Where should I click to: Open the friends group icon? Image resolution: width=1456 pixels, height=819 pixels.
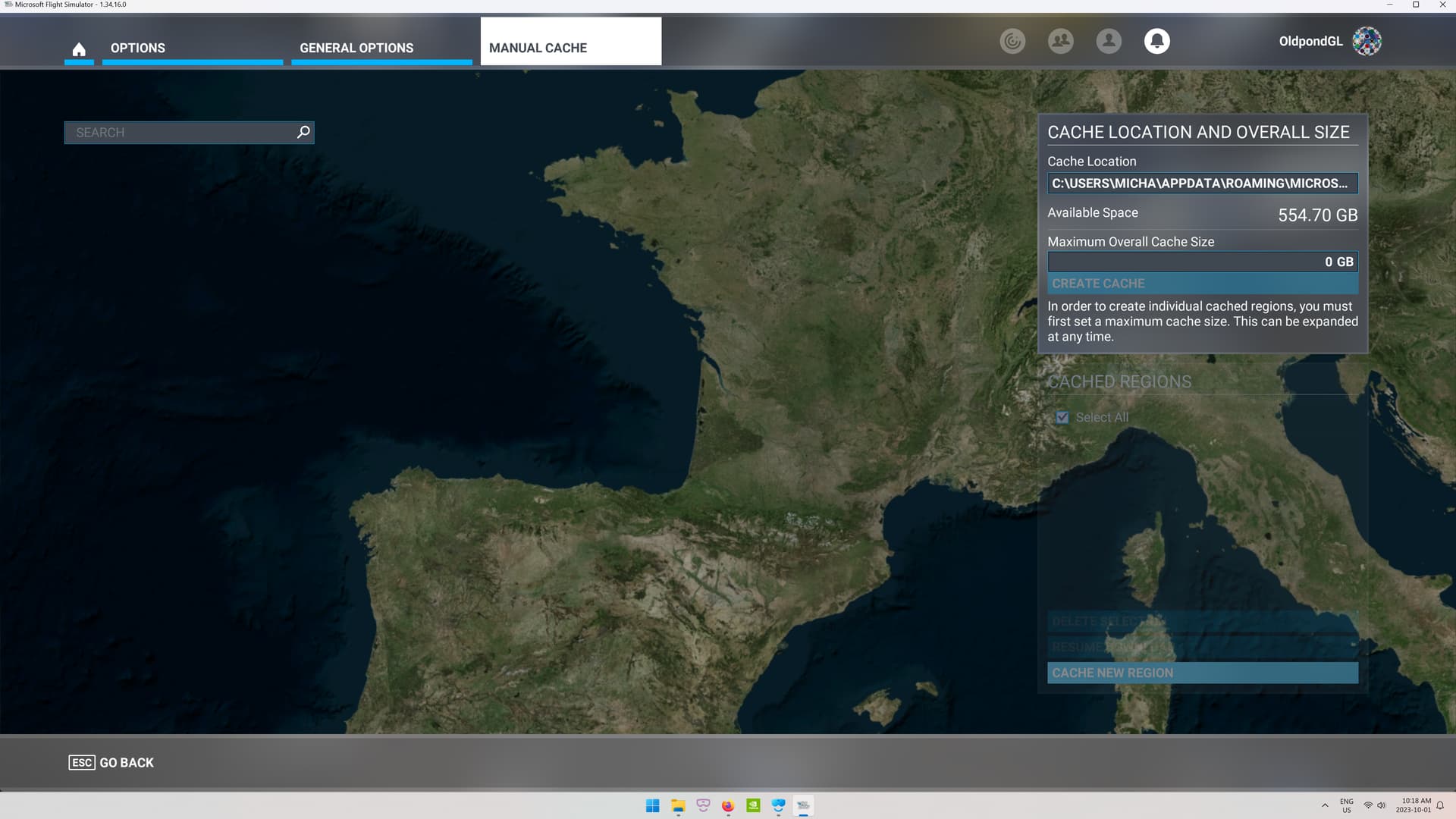(1060, 41)
